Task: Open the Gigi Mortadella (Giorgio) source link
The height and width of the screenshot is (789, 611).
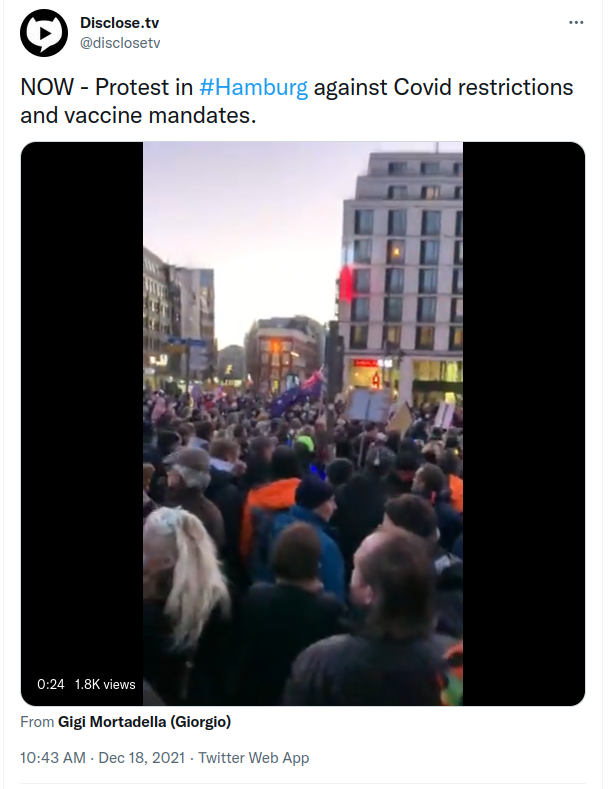Action: coord(144,722)
